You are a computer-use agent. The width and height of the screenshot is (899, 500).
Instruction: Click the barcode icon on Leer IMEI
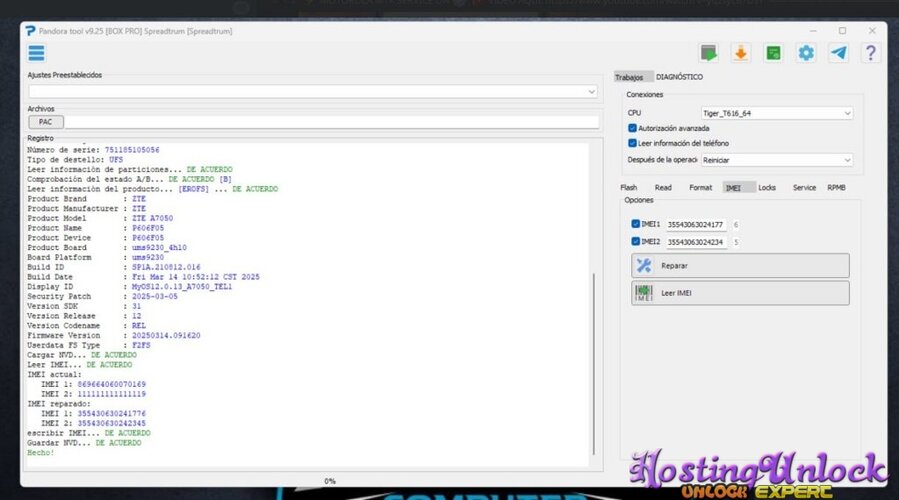tap(644, 293)
